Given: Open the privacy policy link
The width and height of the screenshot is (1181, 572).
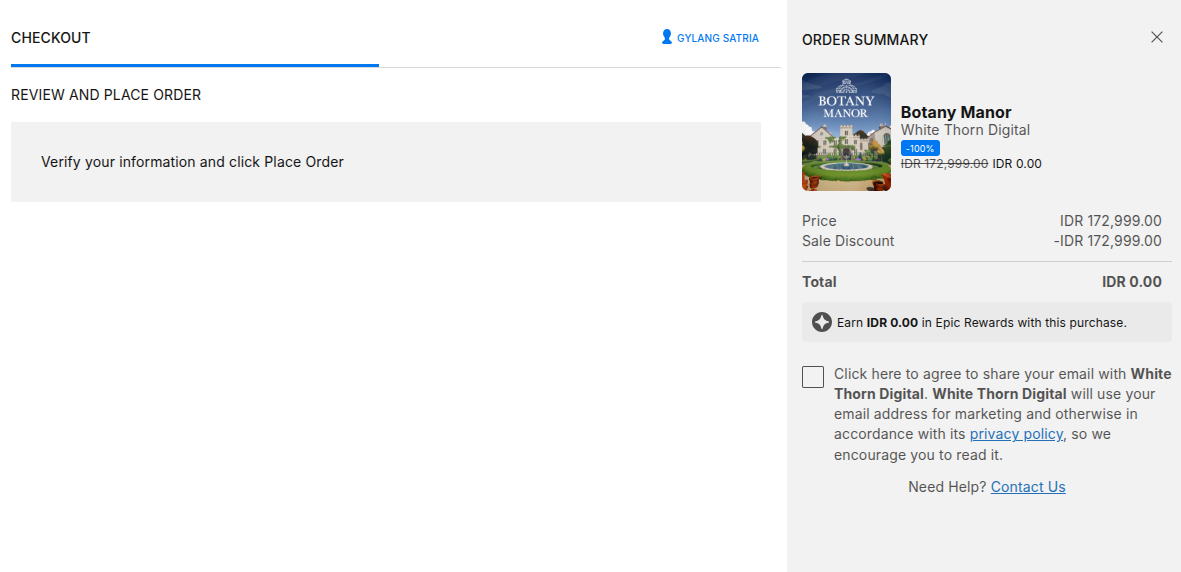Looking at the screenshot, I should pyautogui.click(x=1016, y=434).
